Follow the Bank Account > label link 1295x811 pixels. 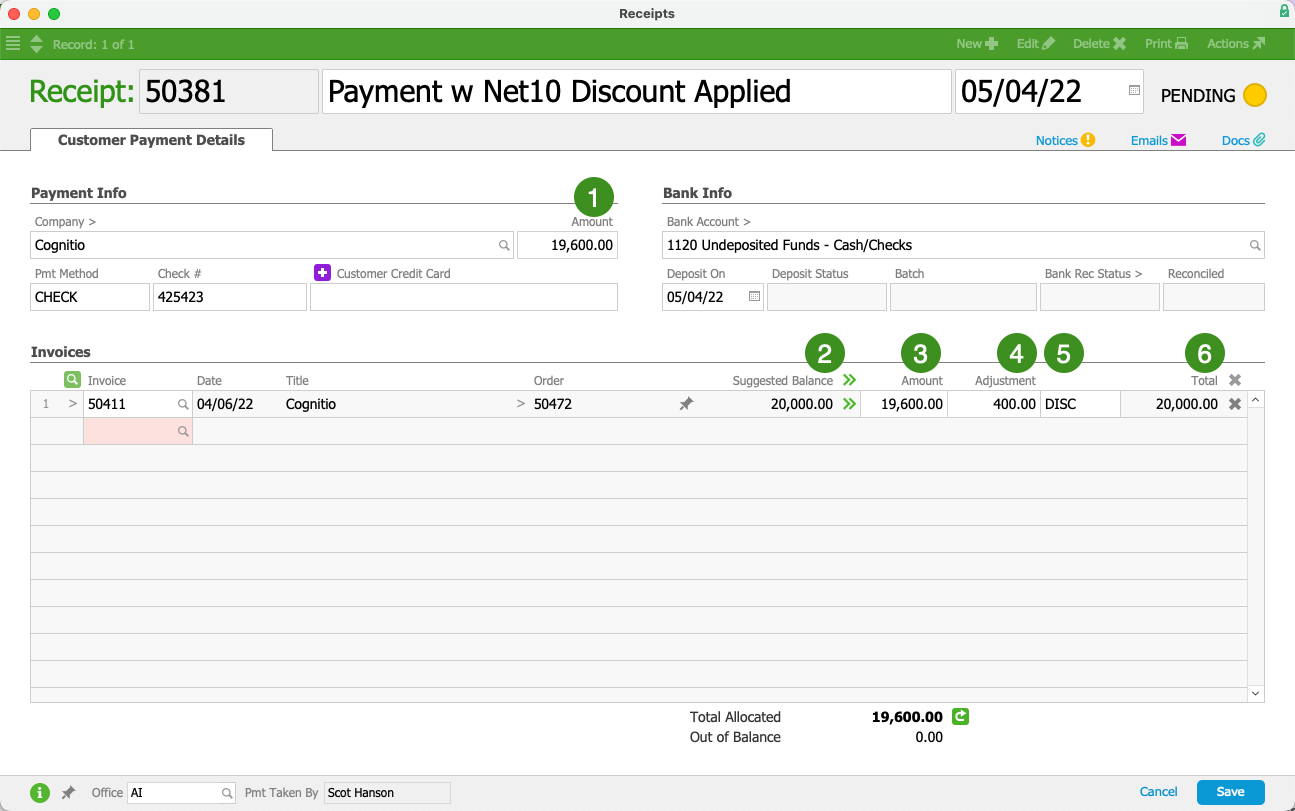708,222
